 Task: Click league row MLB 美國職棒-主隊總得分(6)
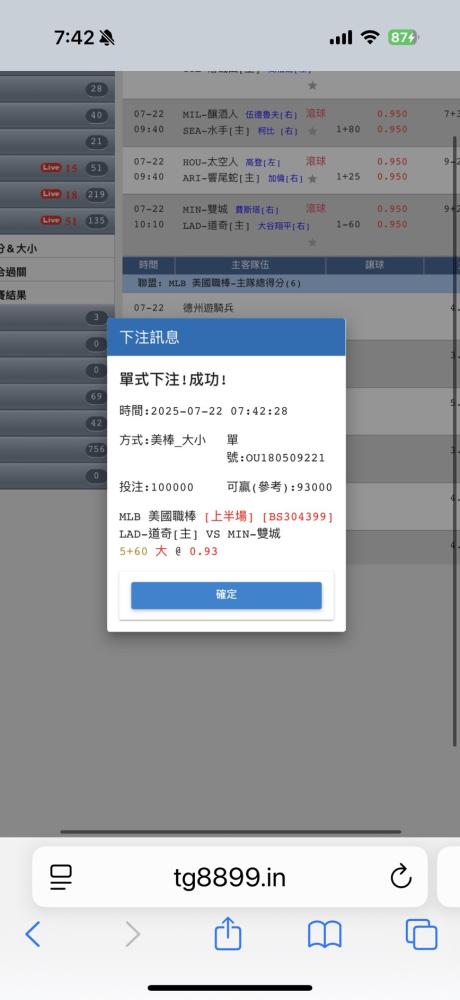[291, 283]
